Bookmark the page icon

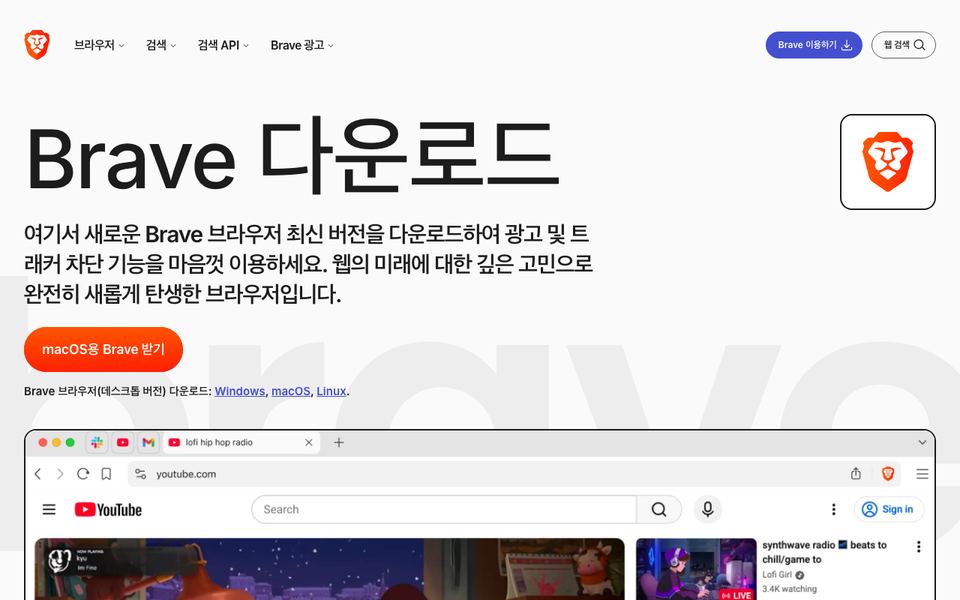coord(106,474)
